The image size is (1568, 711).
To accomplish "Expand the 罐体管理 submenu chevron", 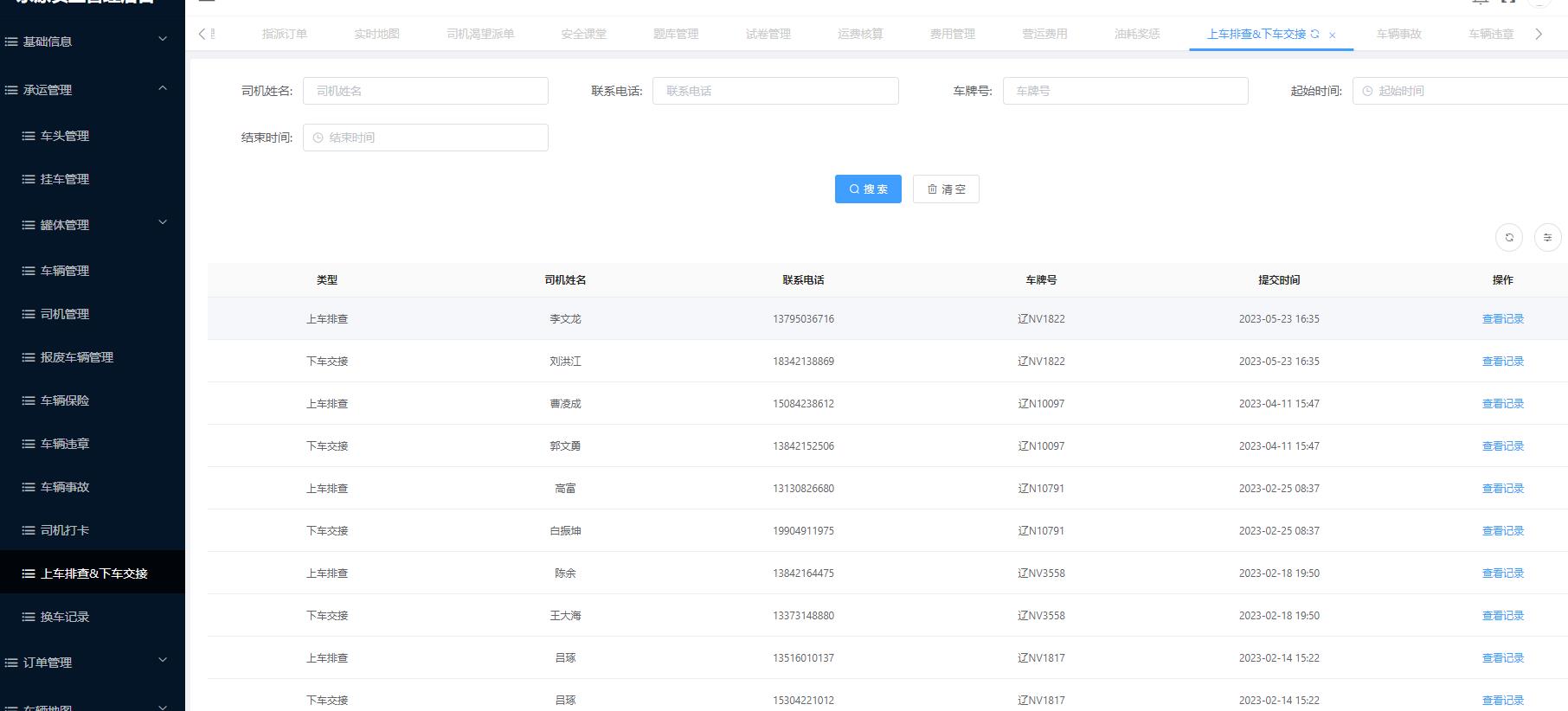I will 162,223.
